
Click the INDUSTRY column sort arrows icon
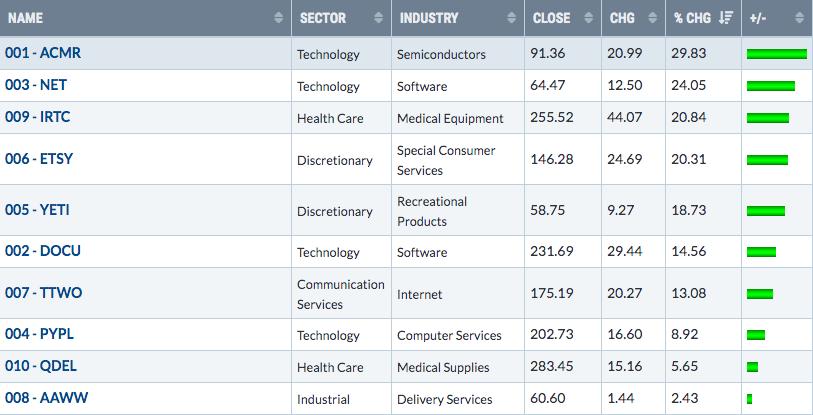(510, 18)
